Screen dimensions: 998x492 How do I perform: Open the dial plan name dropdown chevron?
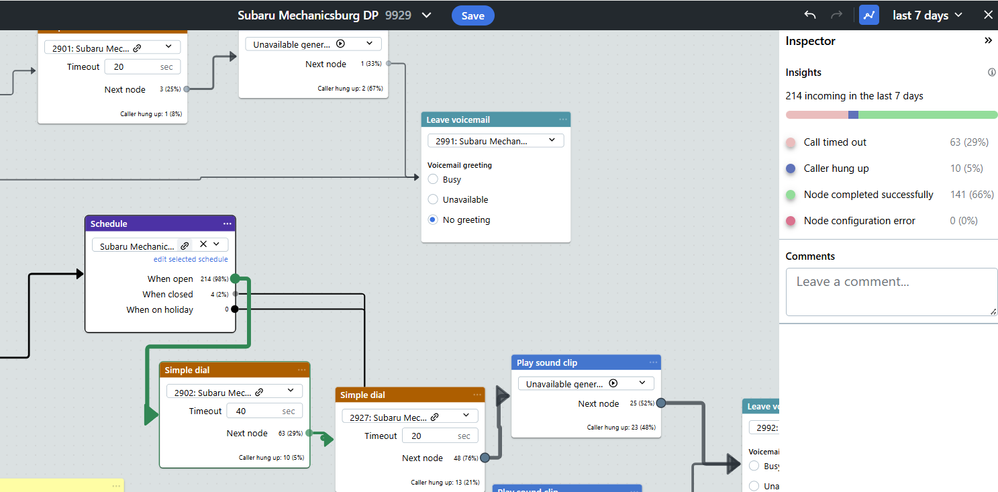pyautogui.click(x=426, y=15)
